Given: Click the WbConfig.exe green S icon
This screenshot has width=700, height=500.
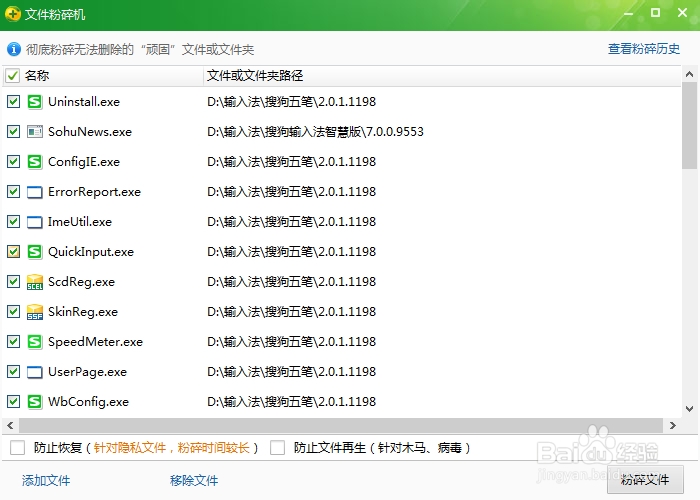Looking at the screenshot, I should (x=35, y=402).
